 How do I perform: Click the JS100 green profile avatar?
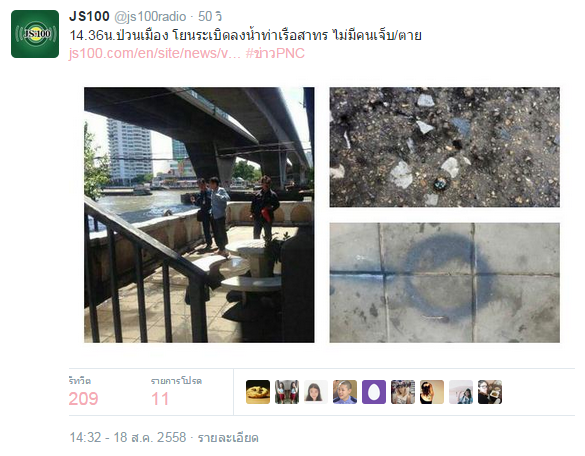[35, 34]
